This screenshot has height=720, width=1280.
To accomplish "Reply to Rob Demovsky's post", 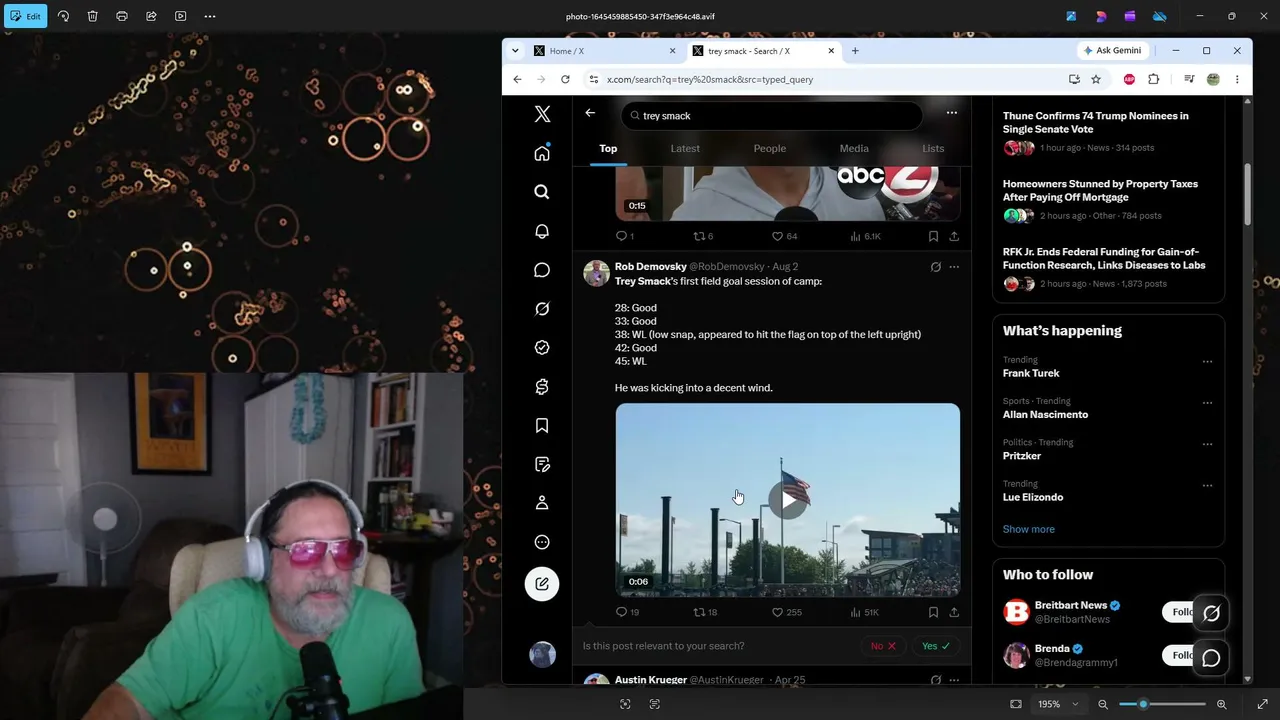I will coord(627,612).
